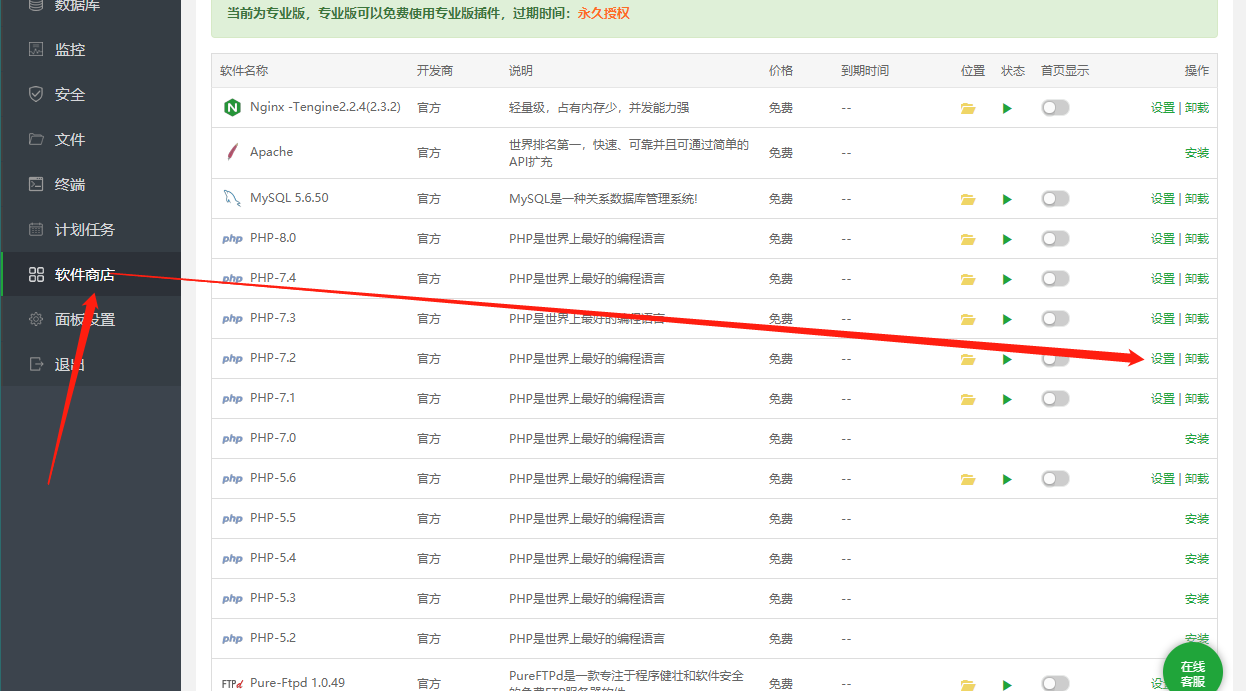1246x691 pixels.
Task: Click 卸载 link for PHP-8.0
Action: click(x=1197, y=239)
